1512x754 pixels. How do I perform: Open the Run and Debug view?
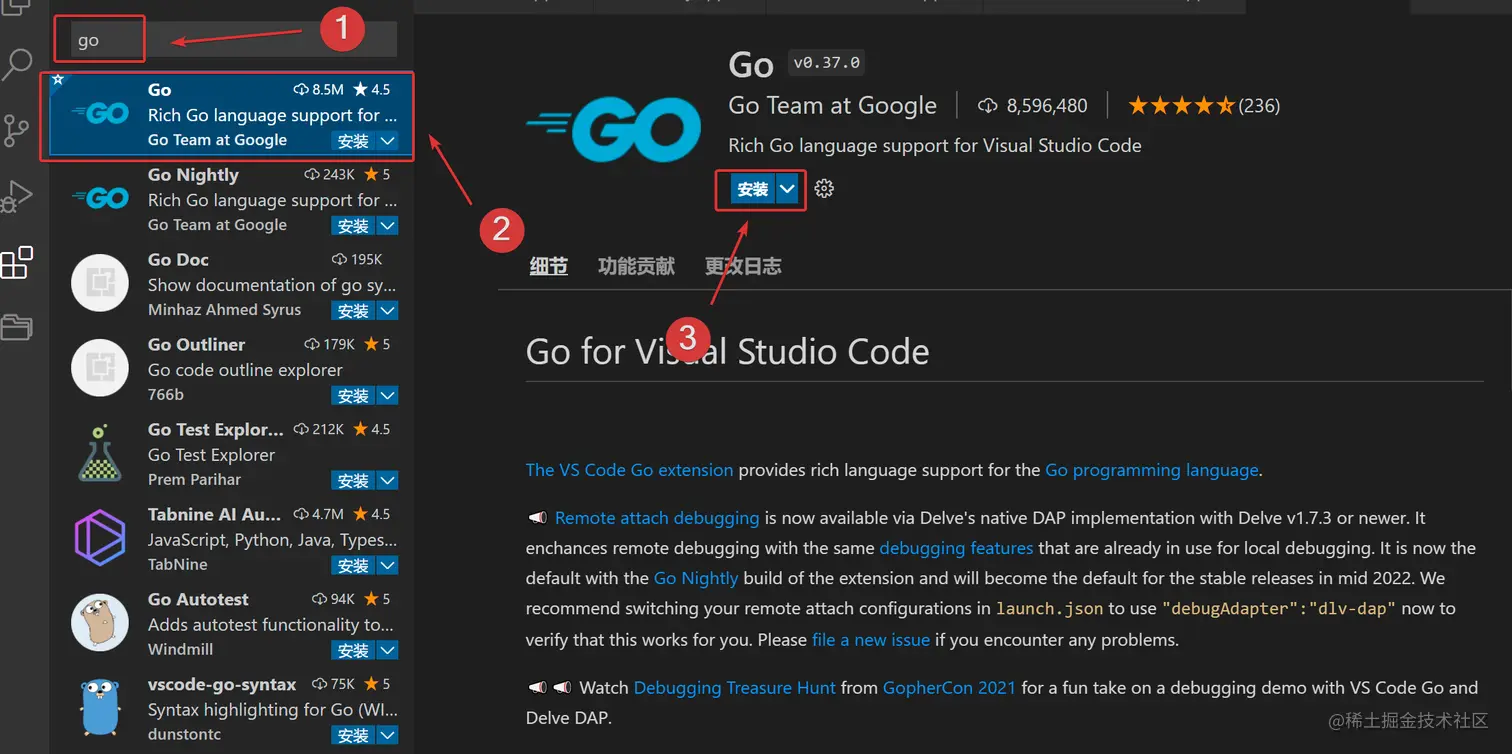[x=17, y=197]
